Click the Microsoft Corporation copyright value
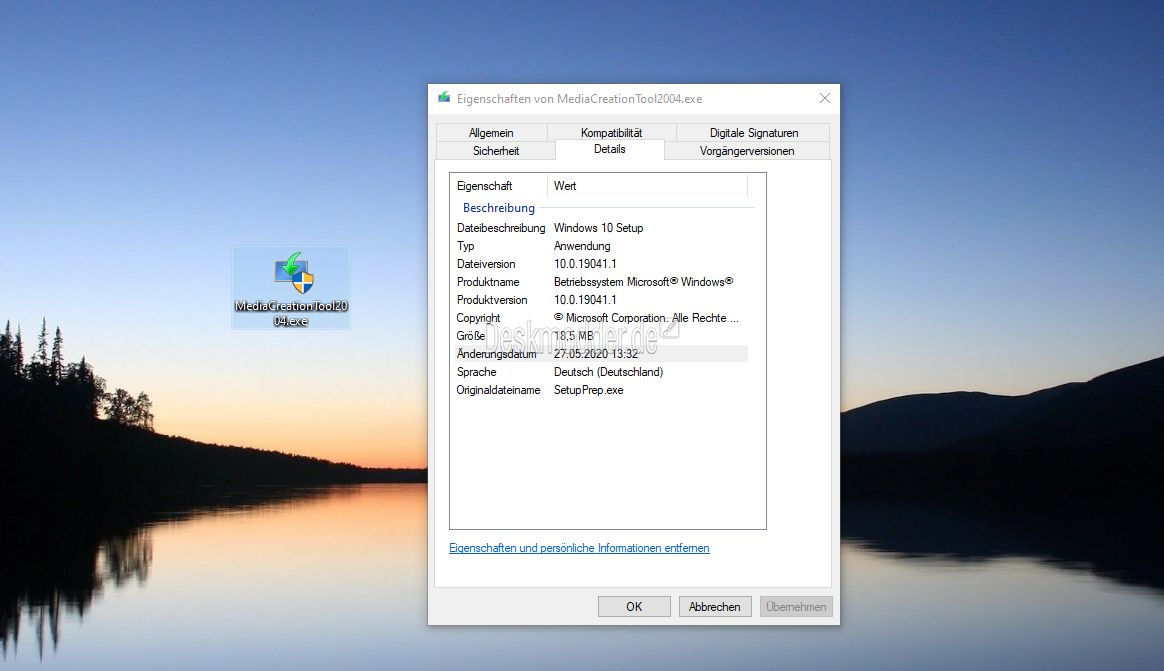 [x=647, y=318]
